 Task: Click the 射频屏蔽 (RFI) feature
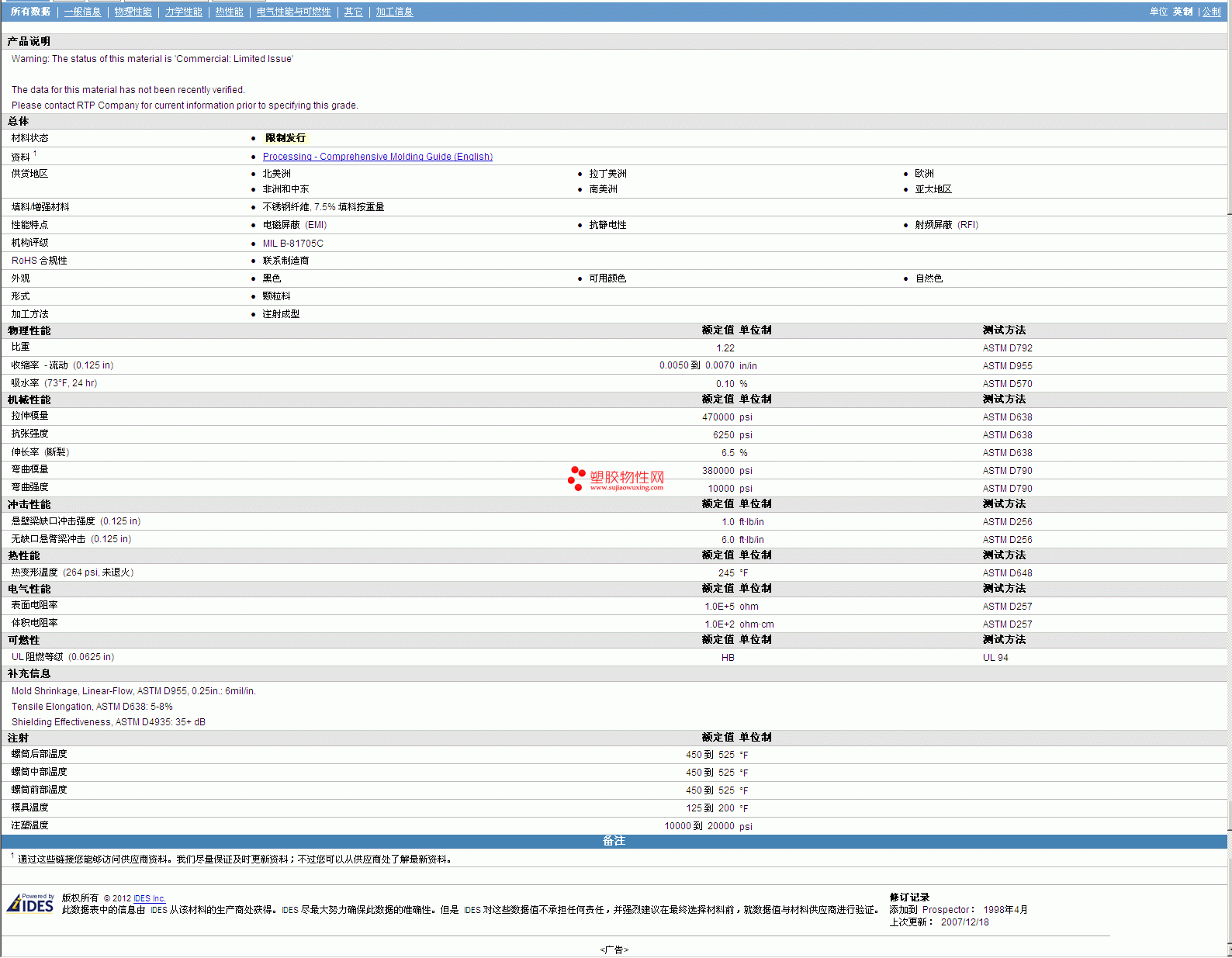click(x=946, y=225)
